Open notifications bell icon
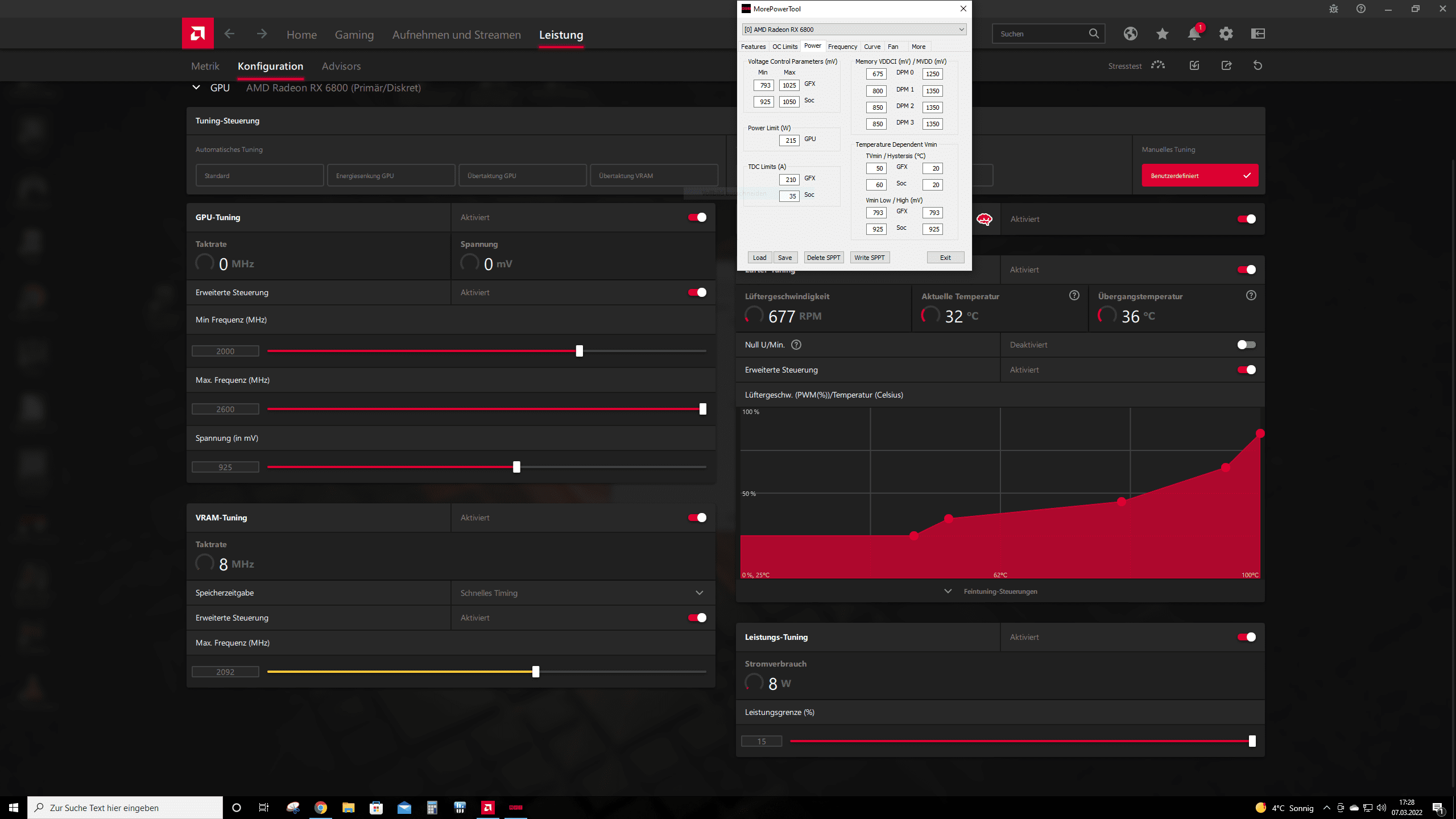 pos(1194,34)
